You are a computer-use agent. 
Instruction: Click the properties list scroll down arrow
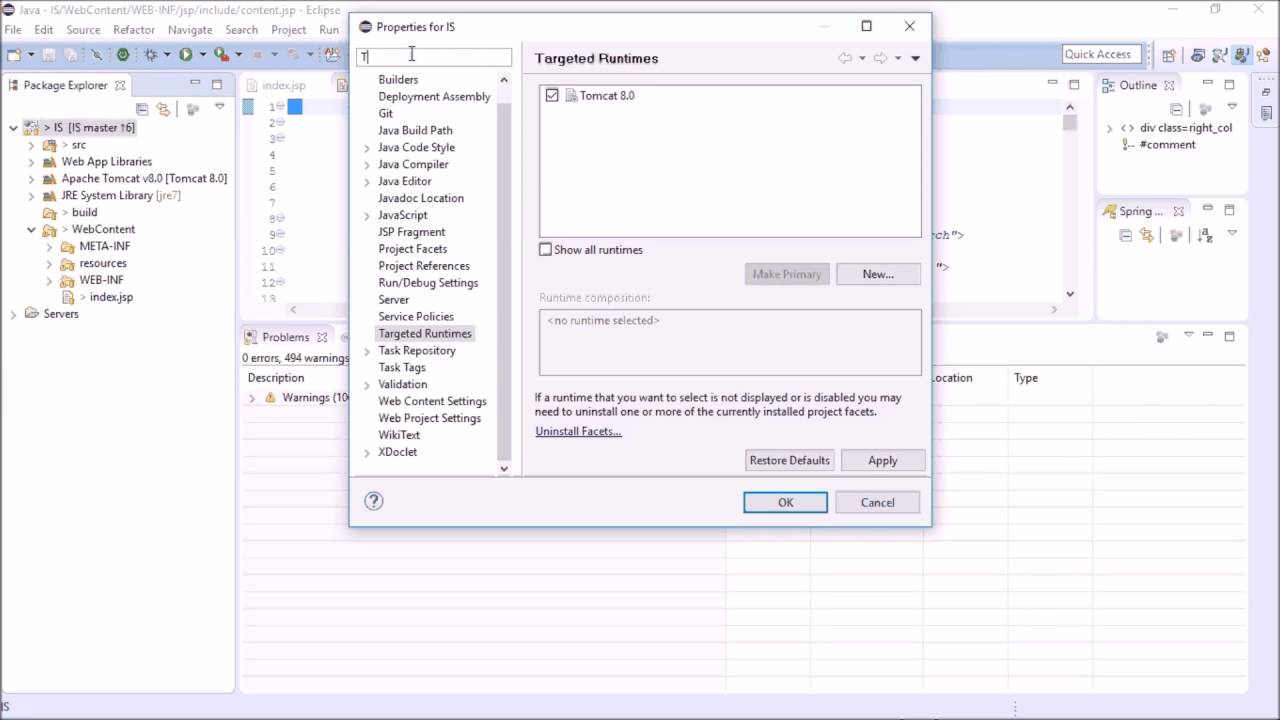(x=504, y=468)
